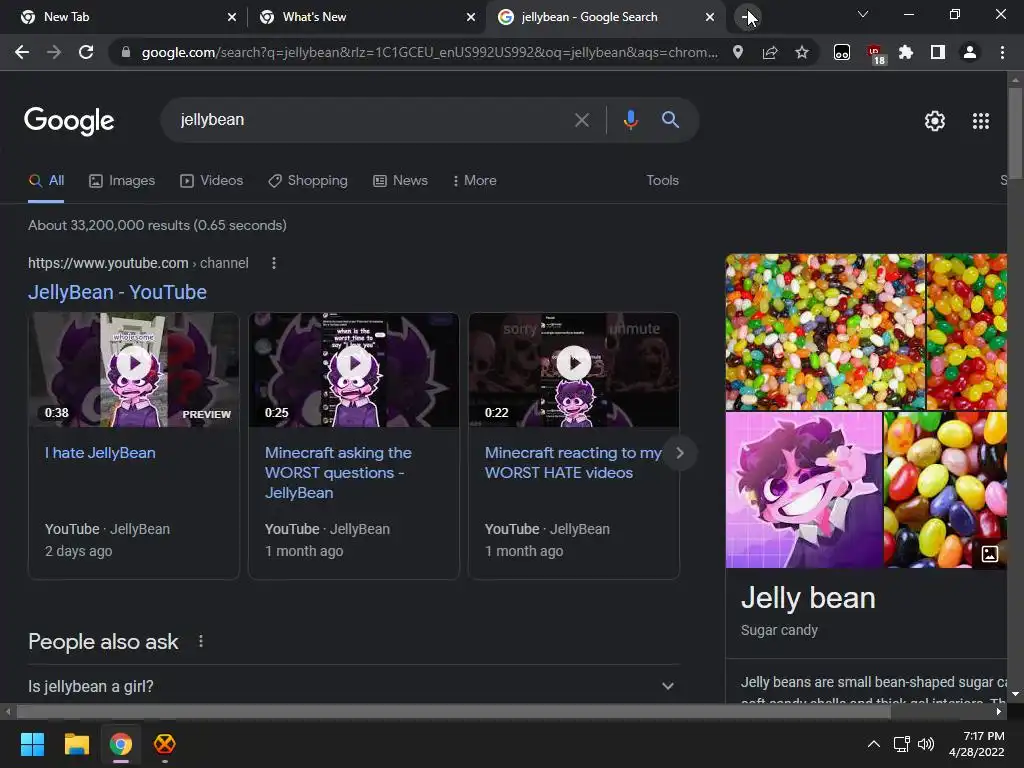Viewport: 1024px width, 768px height.
Task: Switch to News results
Action: click(400, 180)
